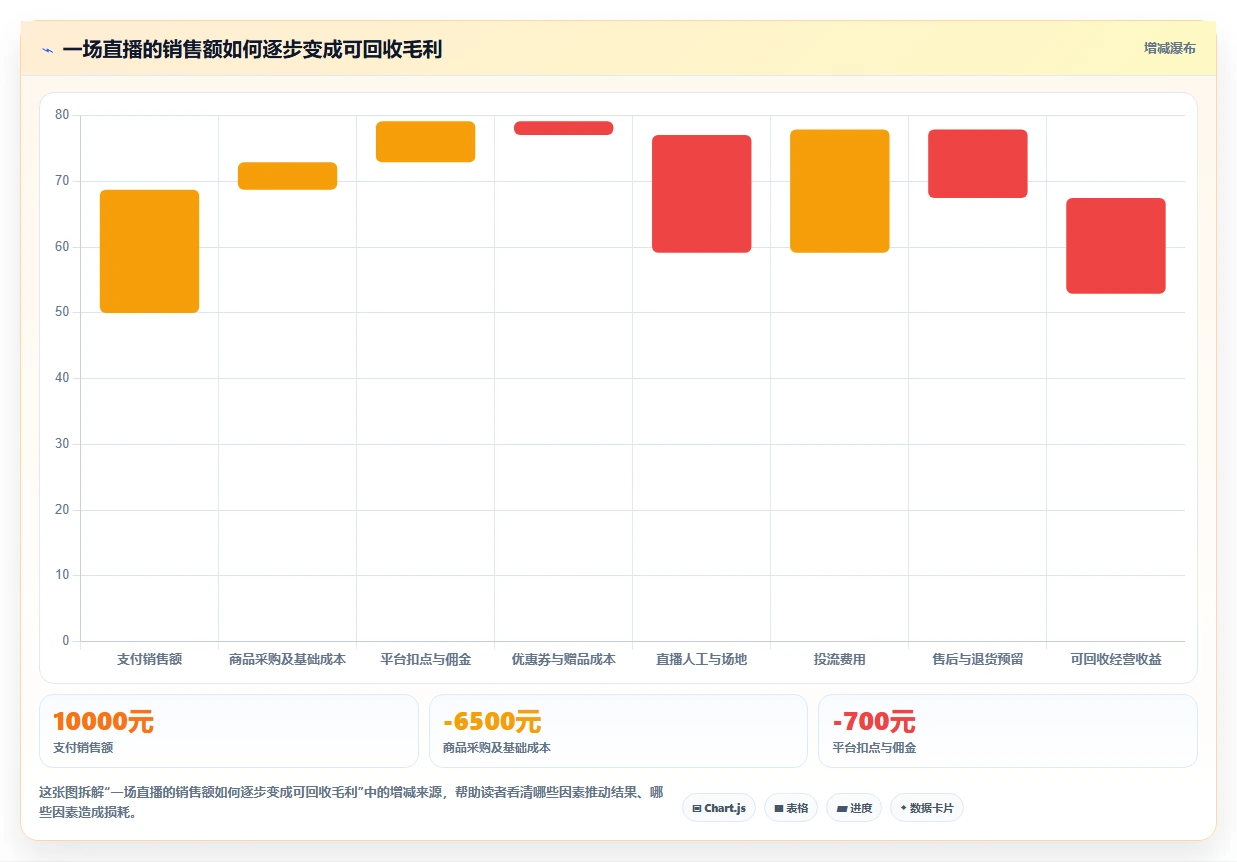
Task: Open the -700元 平台扣点与佣金 data card
Action: (x=1007, y=731)
